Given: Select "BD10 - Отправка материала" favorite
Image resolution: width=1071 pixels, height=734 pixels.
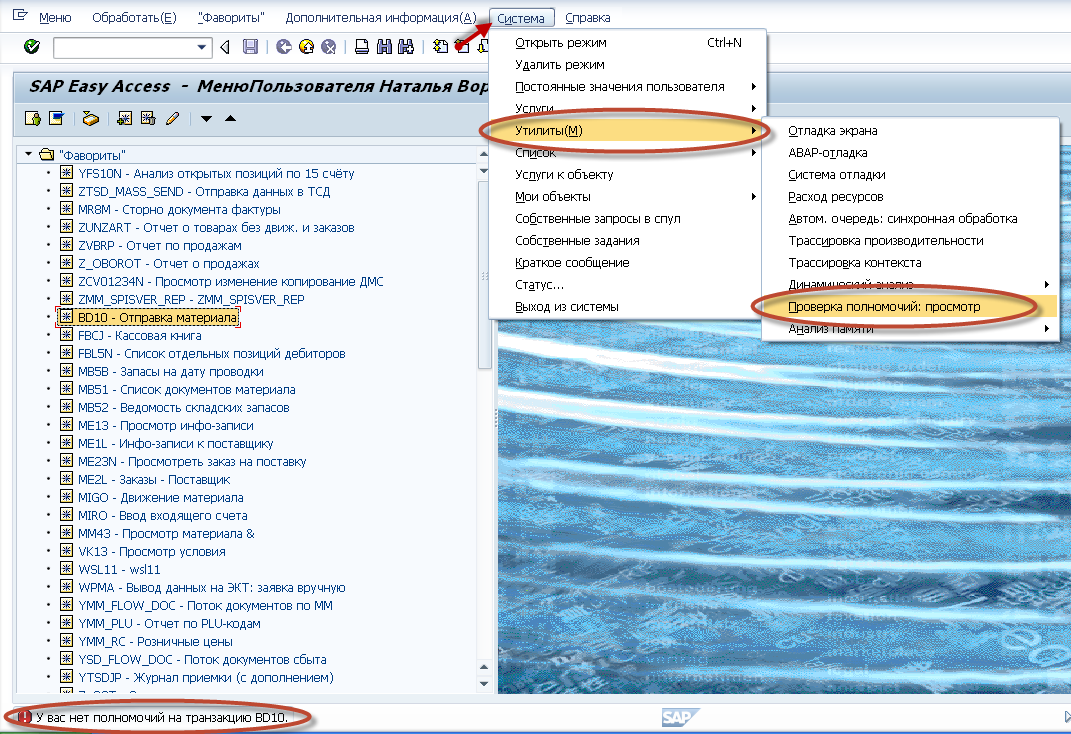Looking at the screenshot, I should (158, 317).
